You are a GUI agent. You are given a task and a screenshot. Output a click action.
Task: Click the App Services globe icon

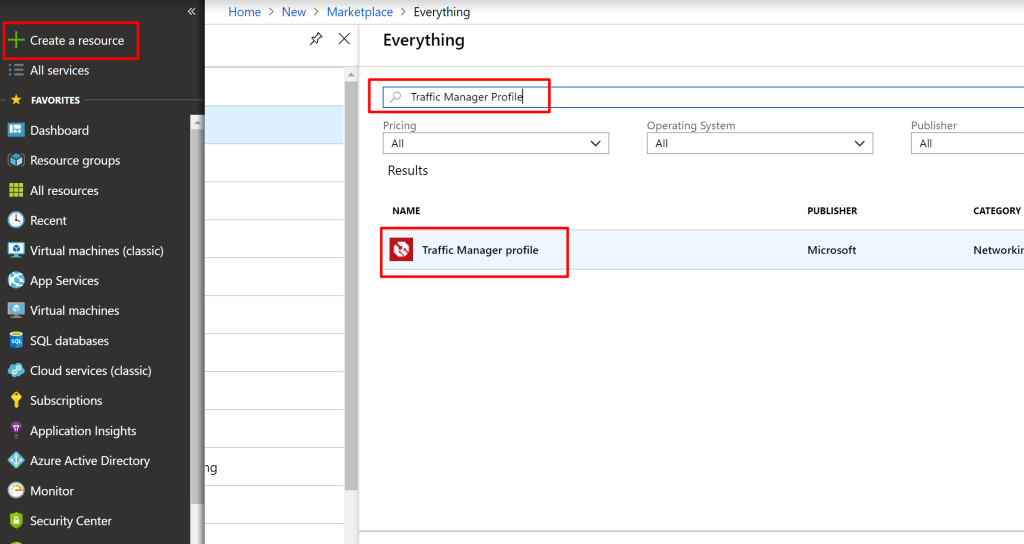click(16, 280)
